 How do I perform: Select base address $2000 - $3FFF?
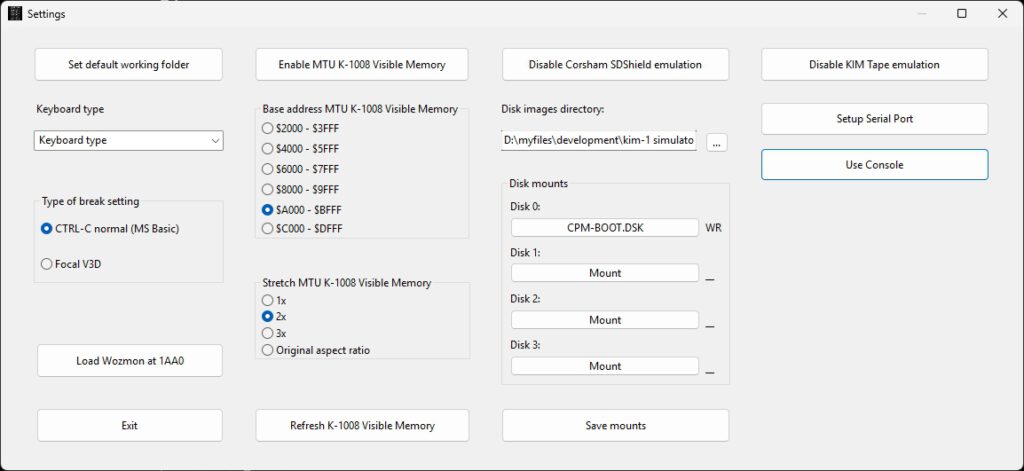point(267,128)
